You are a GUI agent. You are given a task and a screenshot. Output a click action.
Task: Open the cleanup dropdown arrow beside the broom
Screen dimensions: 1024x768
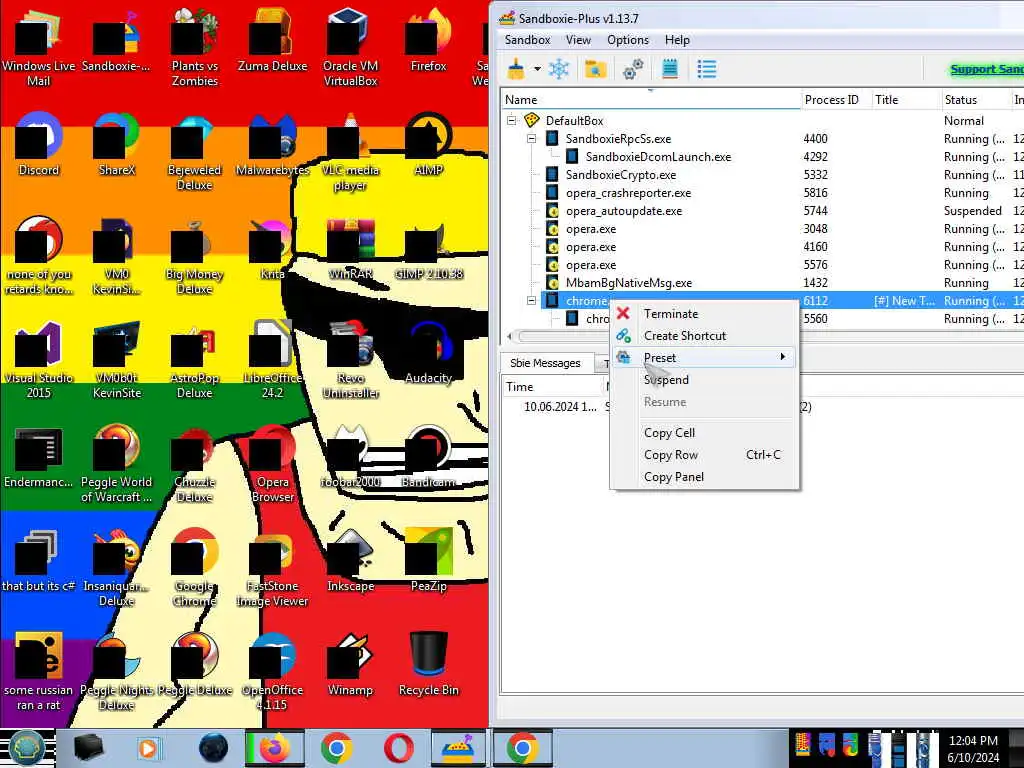coord(537,69)
